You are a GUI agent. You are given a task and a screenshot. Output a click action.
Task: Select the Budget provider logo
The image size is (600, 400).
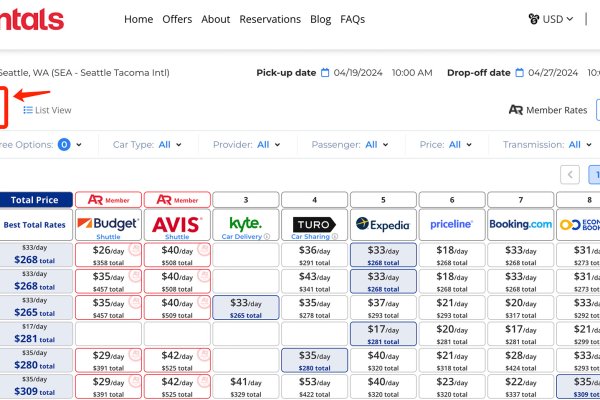(107, 224)
